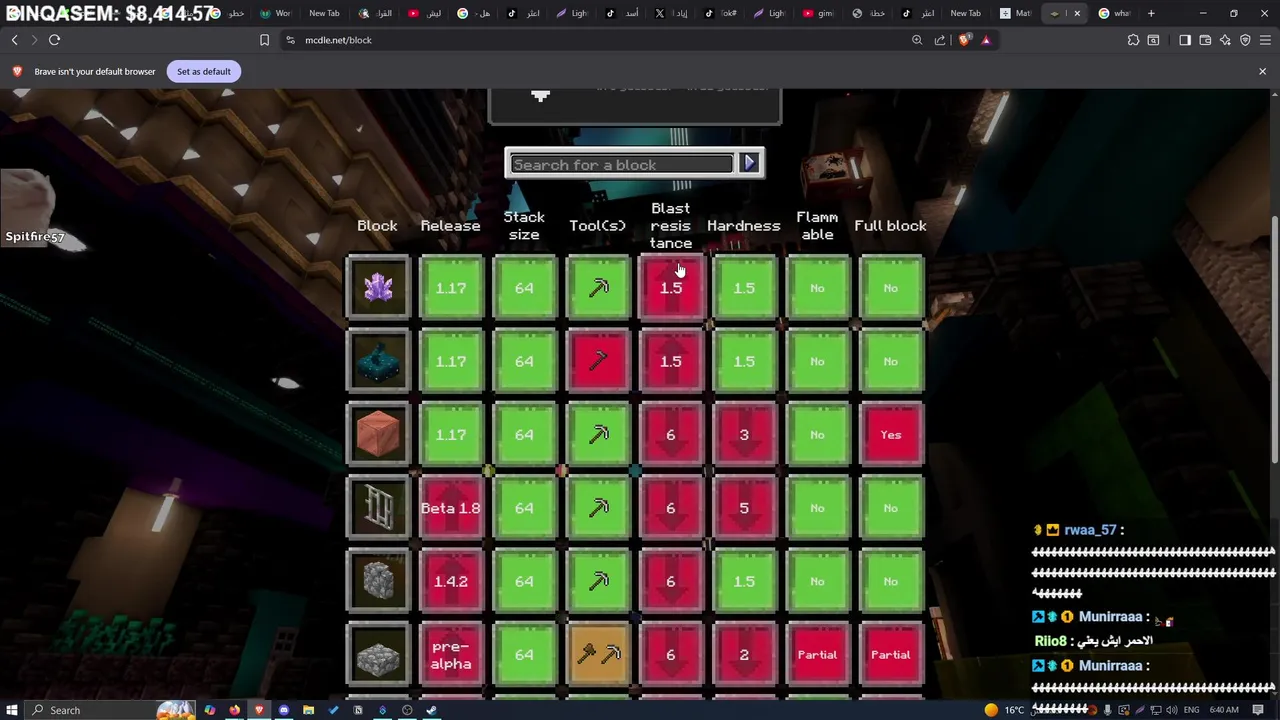
Task: Click the blast resistance 1.5 cell in amethyst row
Action: click(x=671, y=288)
